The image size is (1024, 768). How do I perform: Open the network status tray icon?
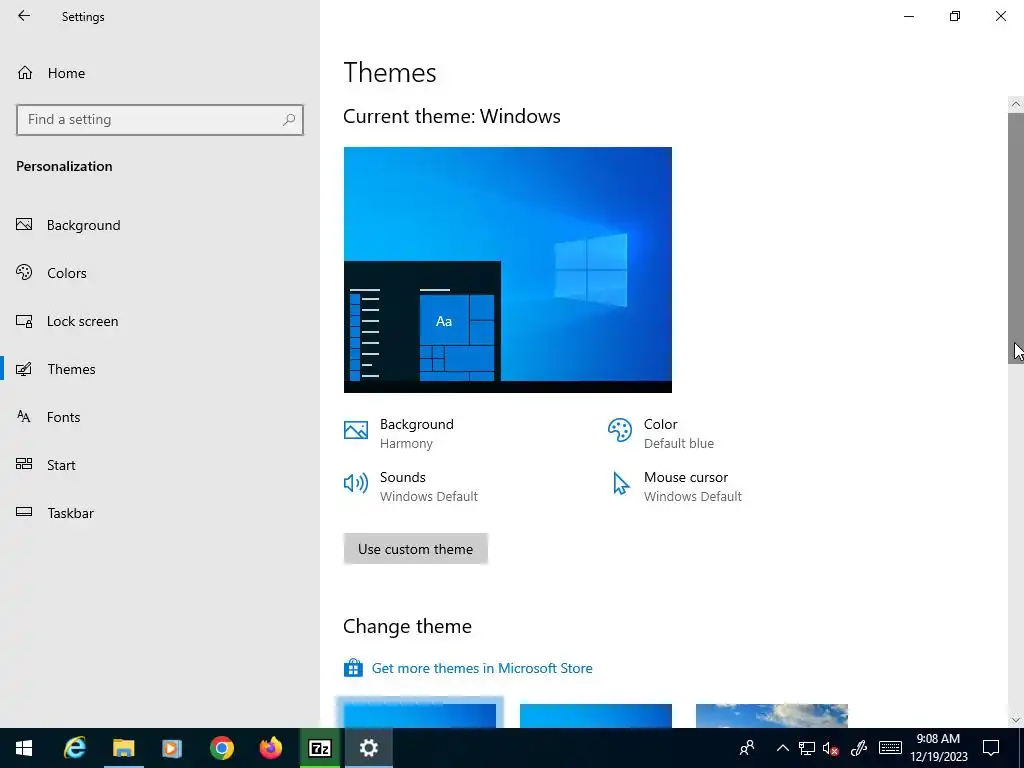point(807,748)
